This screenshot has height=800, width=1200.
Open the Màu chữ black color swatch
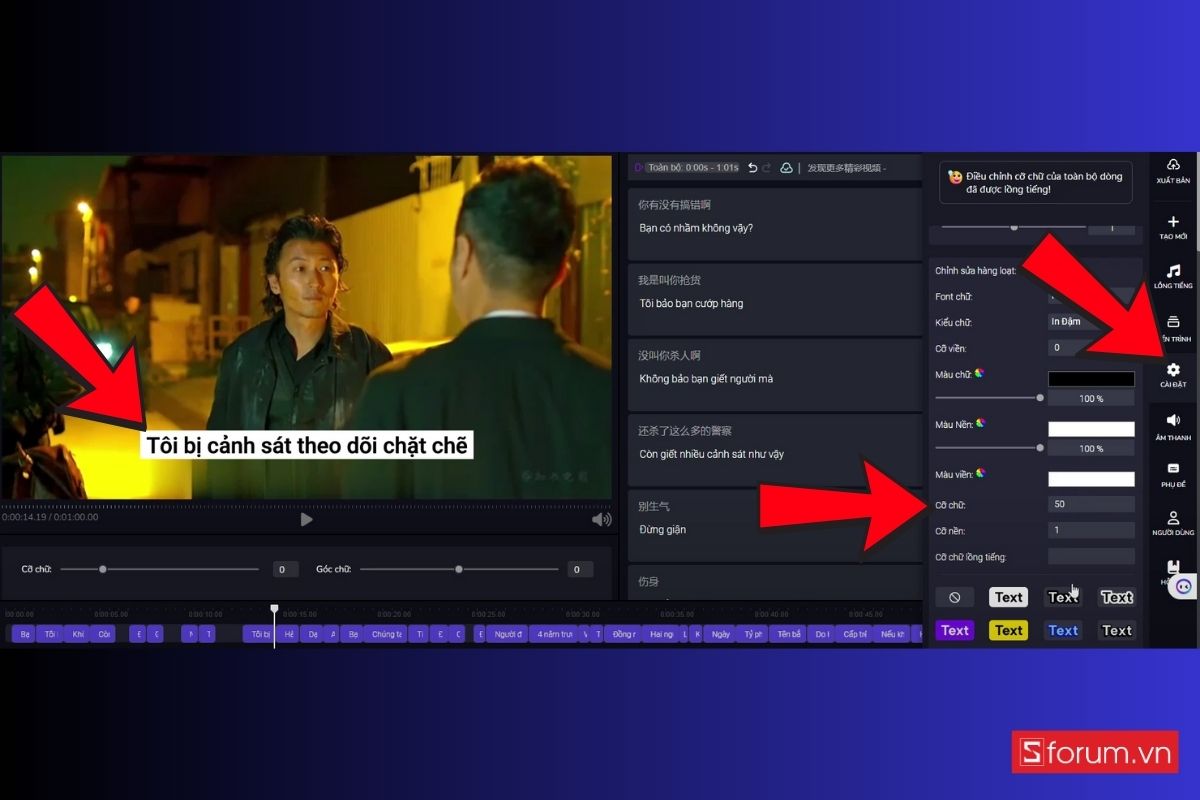(x=1090, y=379)
